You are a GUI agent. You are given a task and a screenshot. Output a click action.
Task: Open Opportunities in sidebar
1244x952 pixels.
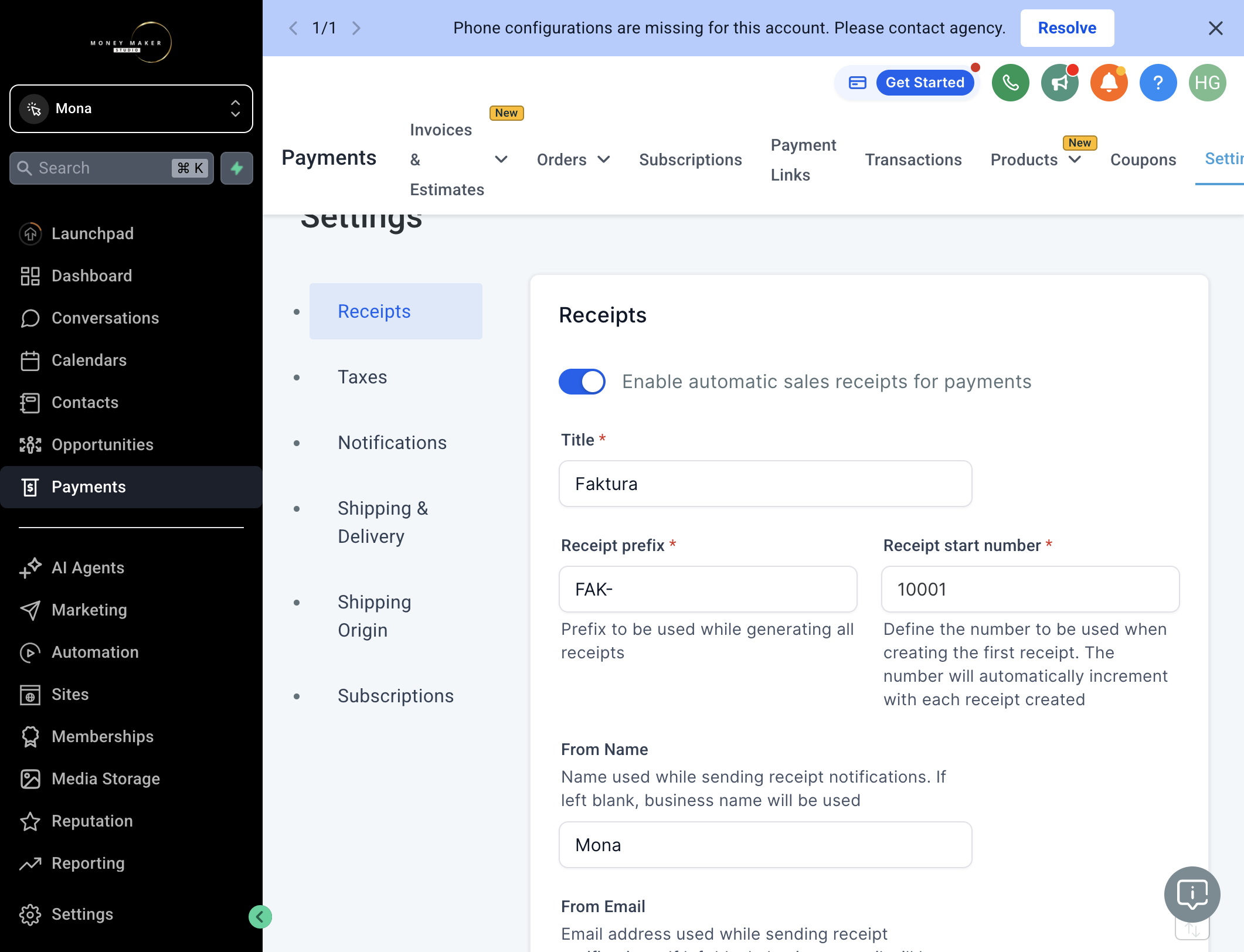coord(131,444)
